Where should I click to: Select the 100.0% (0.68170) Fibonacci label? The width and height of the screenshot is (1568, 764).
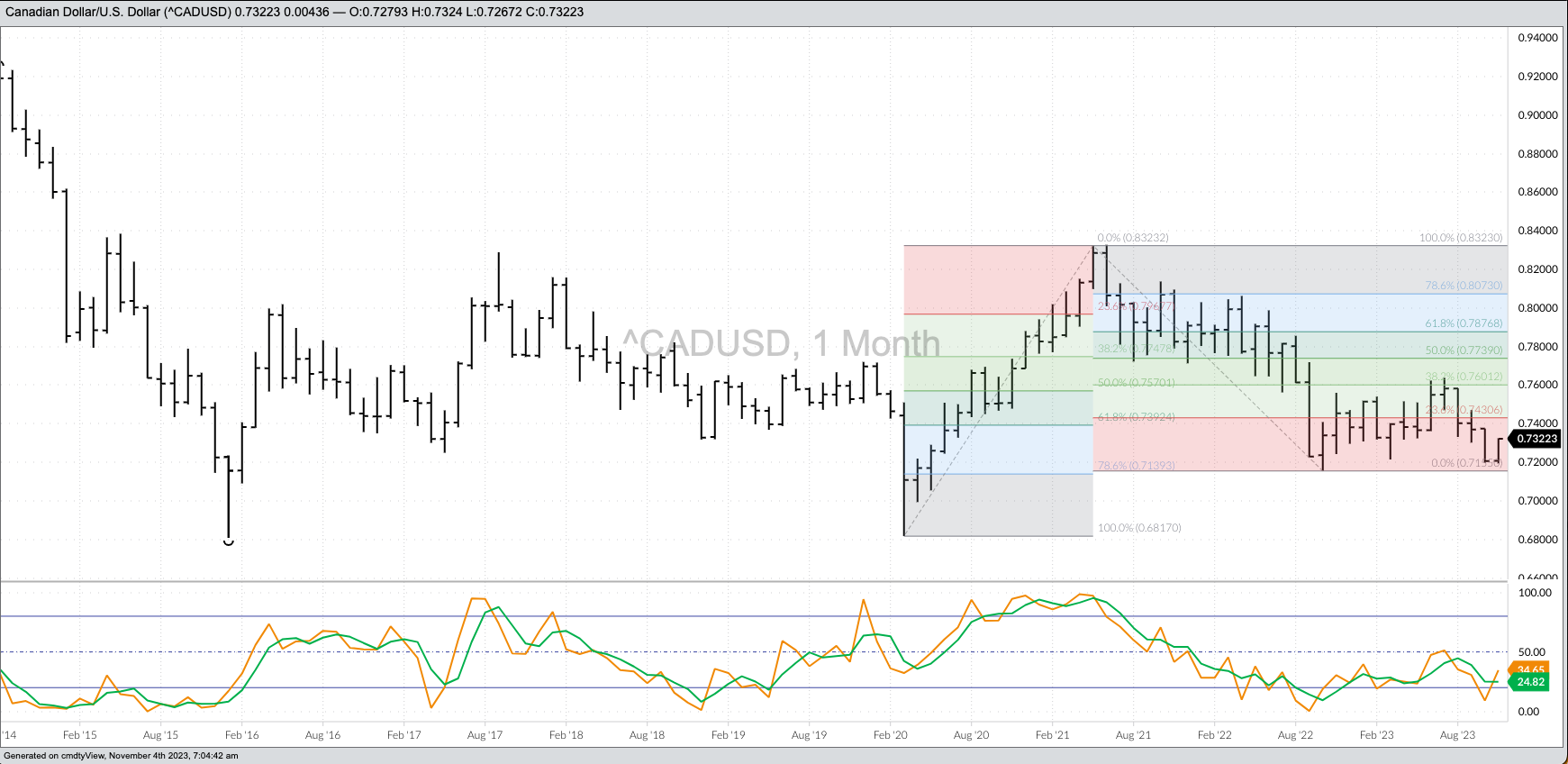[1138, 528]
